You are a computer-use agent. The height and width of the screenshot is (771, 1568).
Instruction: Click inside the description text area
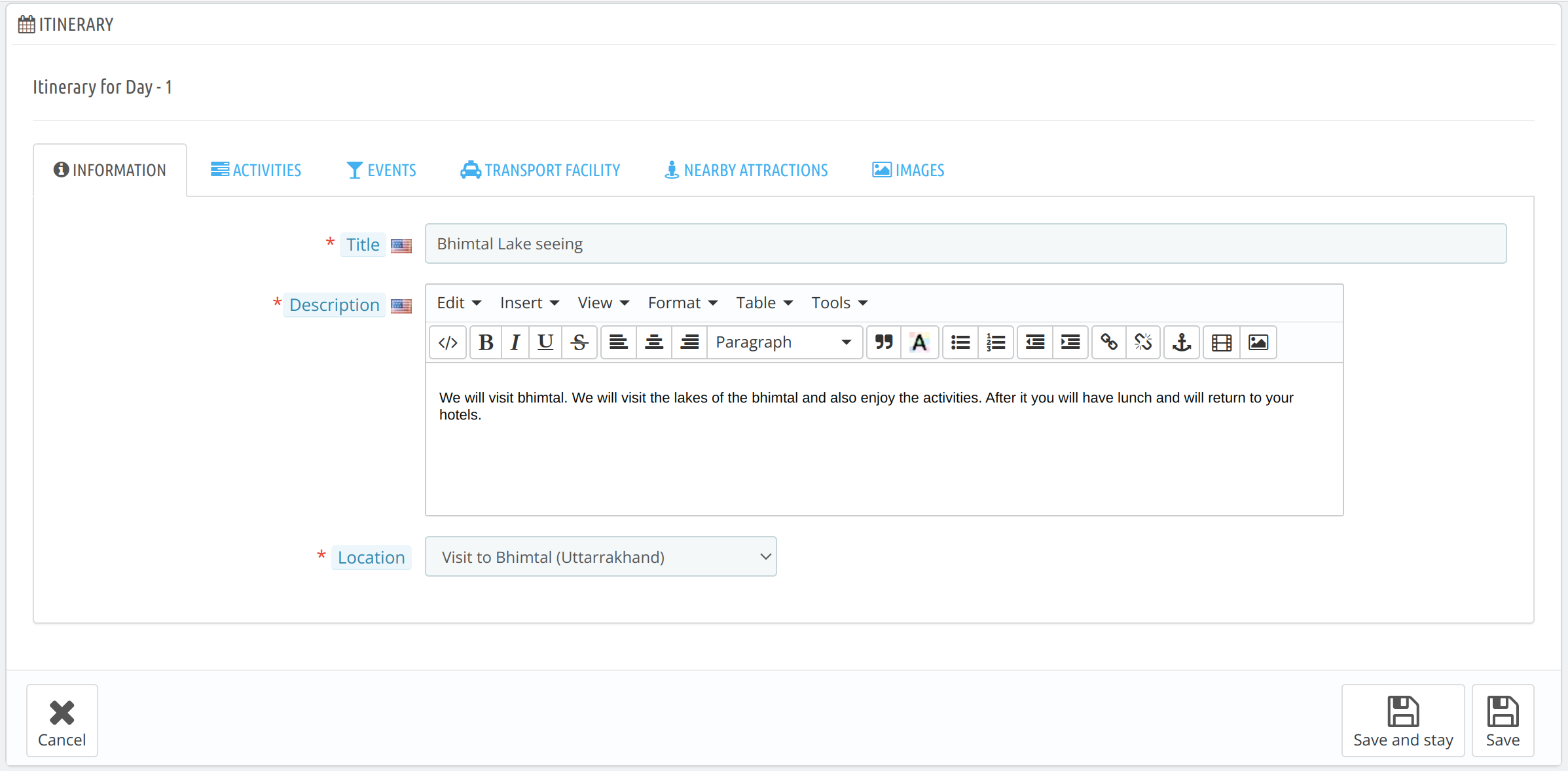coord(884,439)
